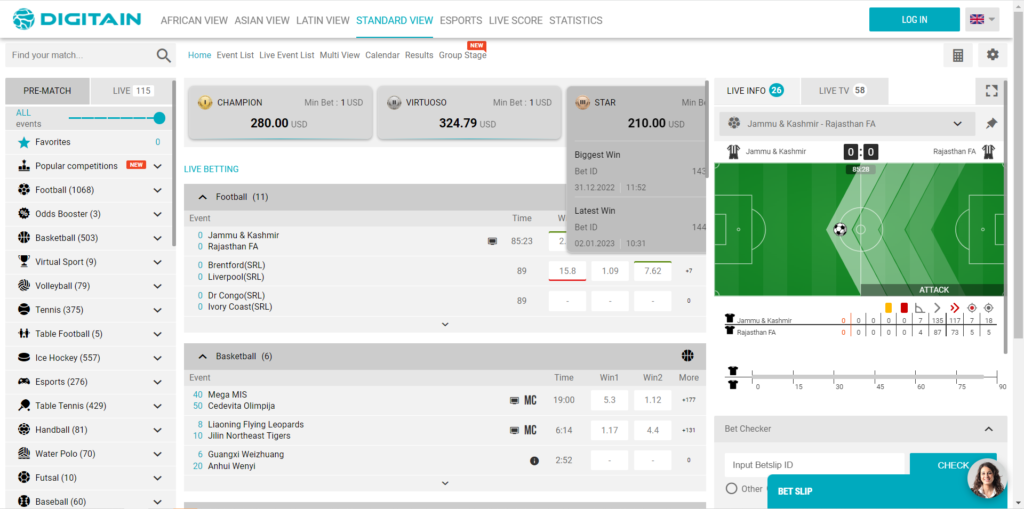Open live stream icon for Jammu & Kashmir
Viewport: 1024px width, 509px height.
492,241
